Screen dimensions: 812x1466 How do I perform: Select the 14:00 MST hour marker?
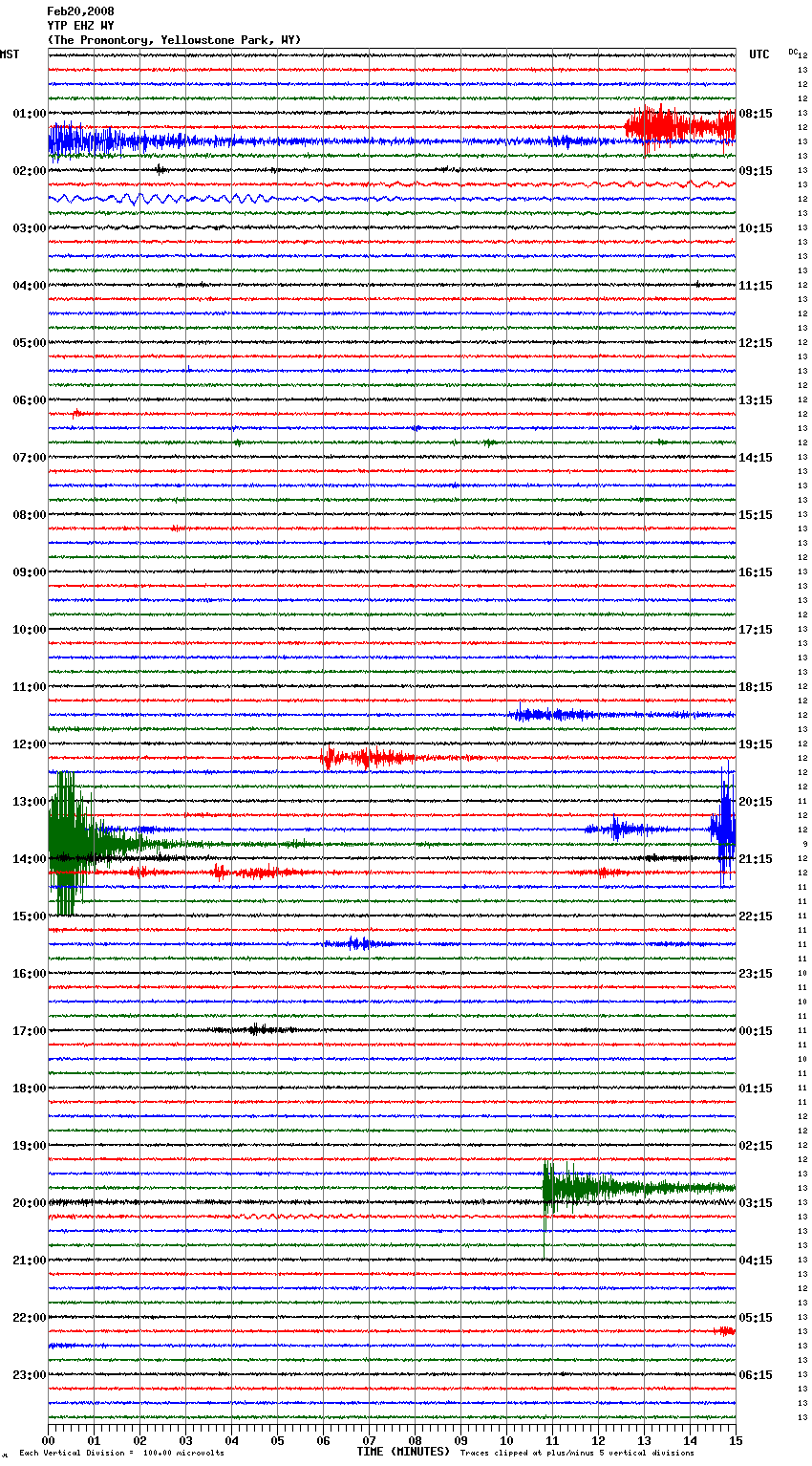(x=29, y=859)
